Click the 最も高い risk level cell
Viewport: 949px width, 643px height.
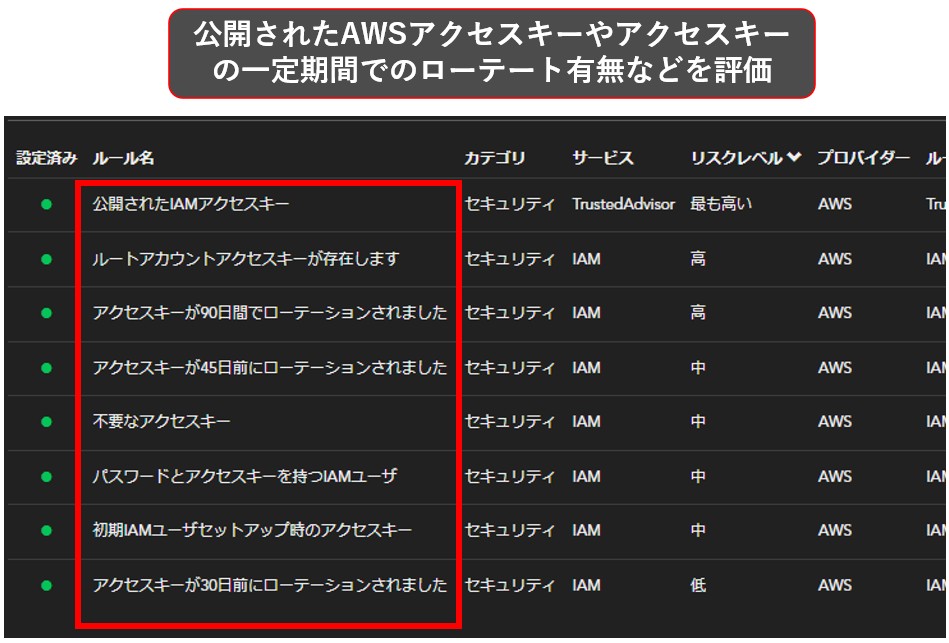[720, 204]
